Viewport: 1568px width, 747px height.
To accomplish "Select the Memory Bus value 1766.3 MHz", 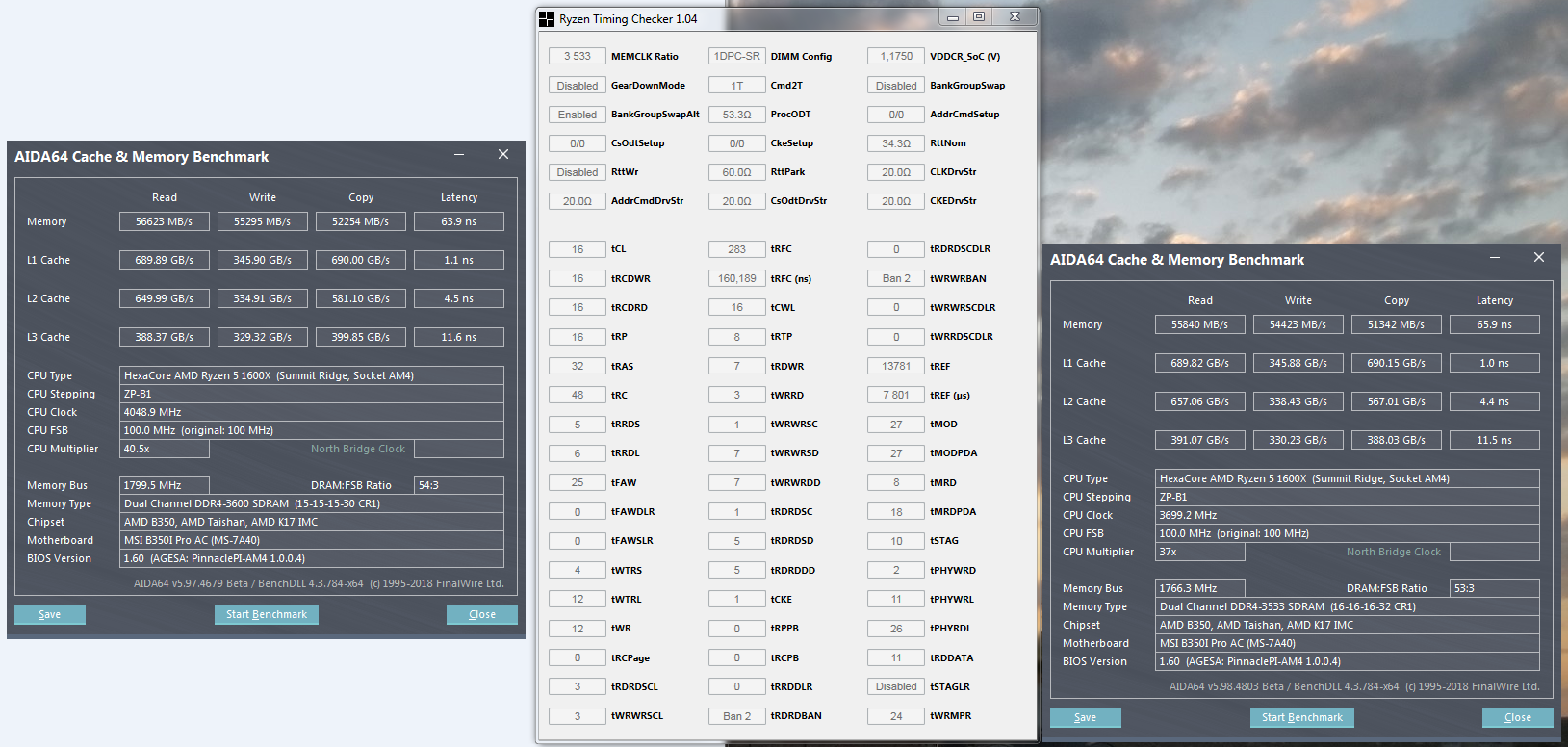I will [x=1200, y=588].
